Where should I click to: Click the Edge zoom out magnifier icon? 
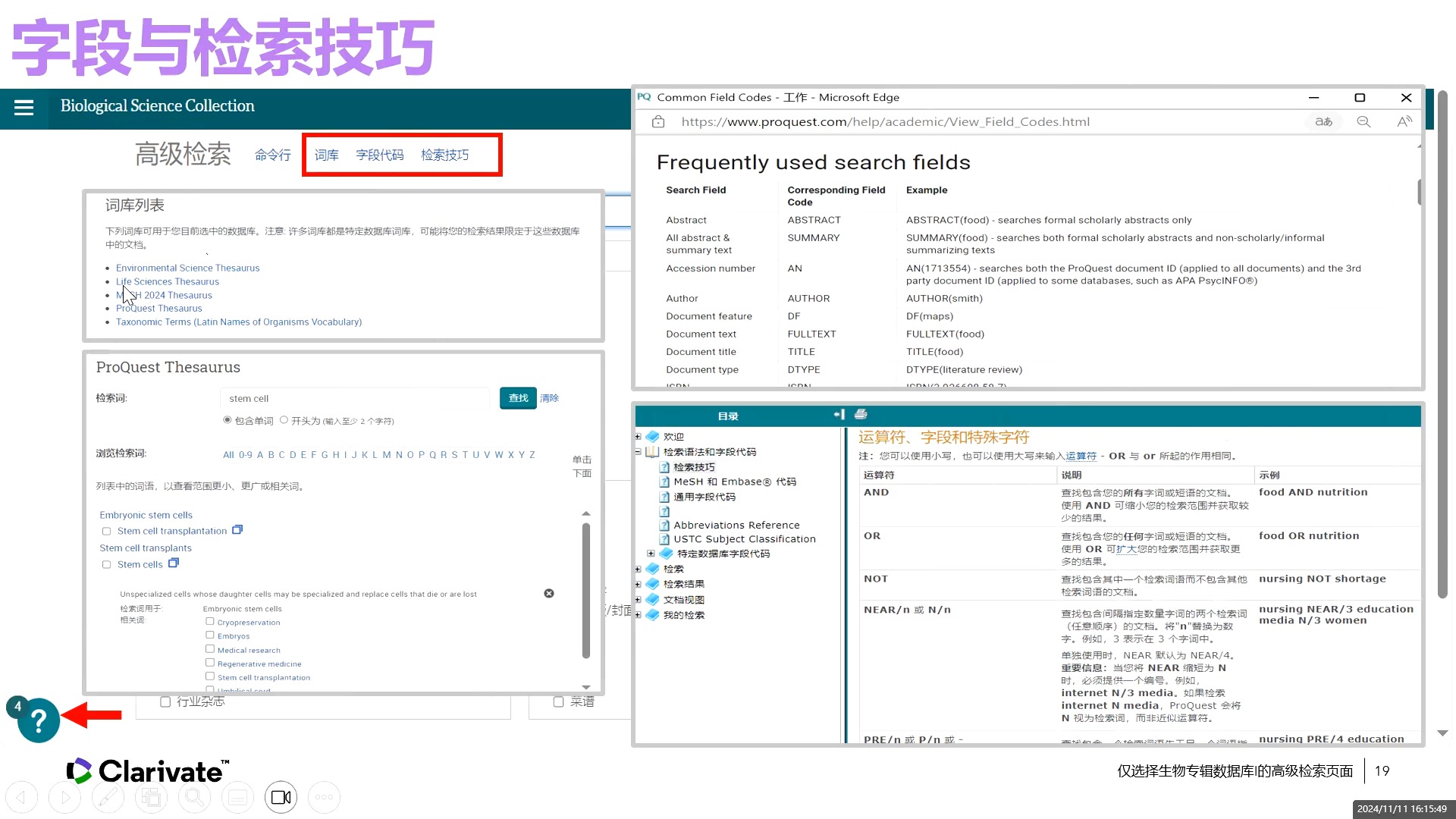click(x=1363, y=121)
